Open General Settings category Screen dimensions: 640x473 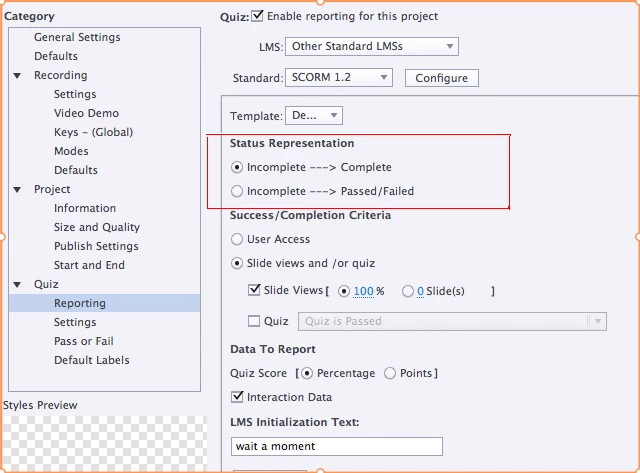pos(77,37)
